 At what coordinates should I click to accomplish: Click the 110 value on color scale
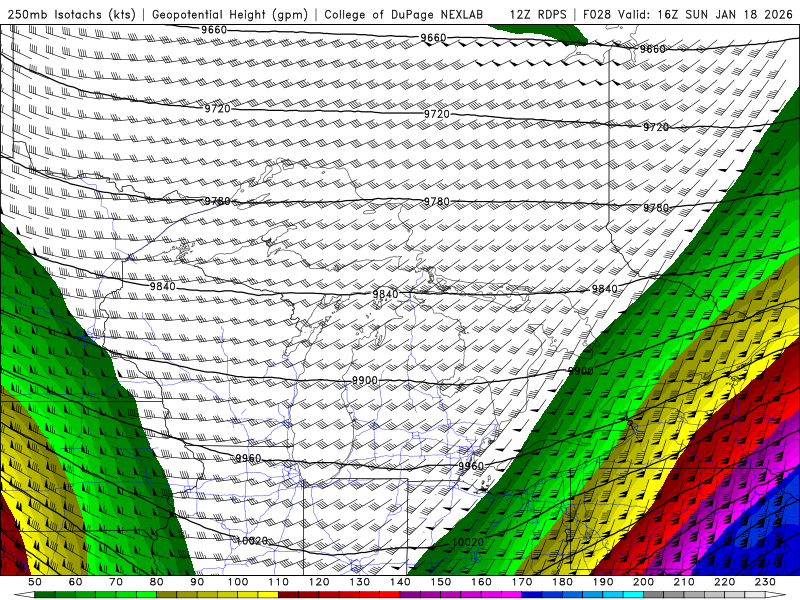coord(279,582)
